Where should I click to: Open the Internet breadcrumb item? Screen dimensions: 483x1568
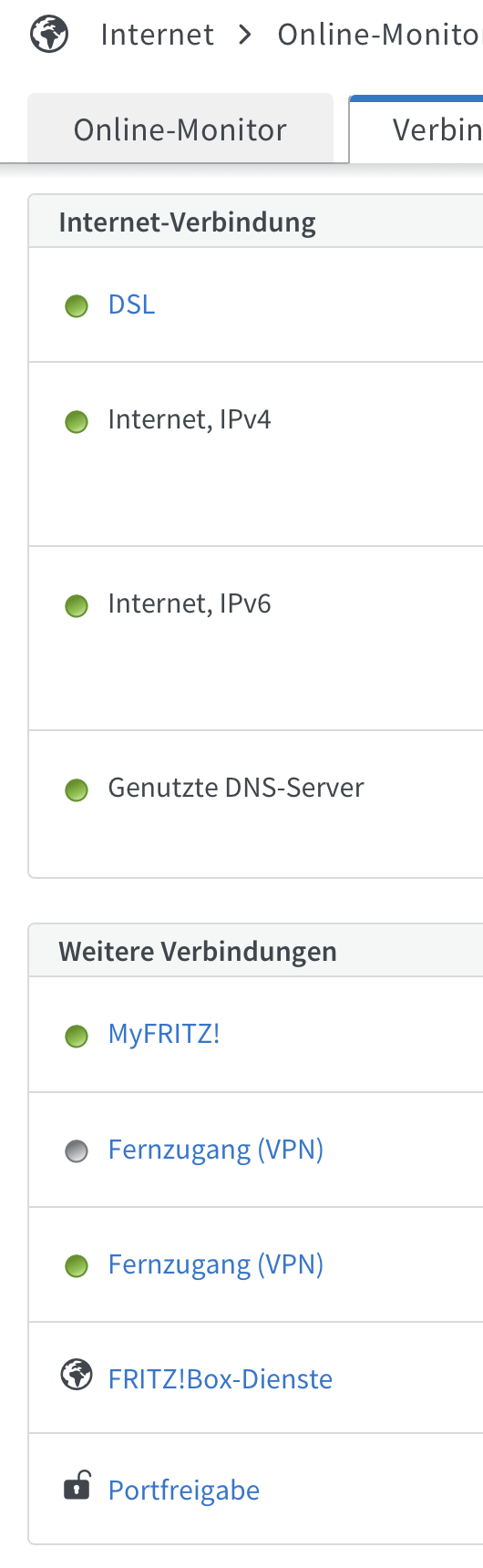[157, 35]
